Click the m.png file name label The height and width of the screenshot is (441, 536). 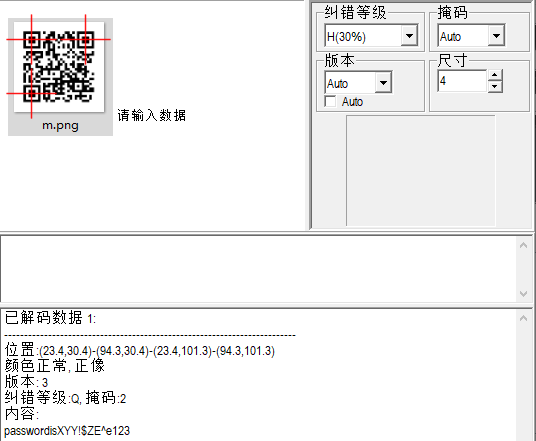point(61,125)
